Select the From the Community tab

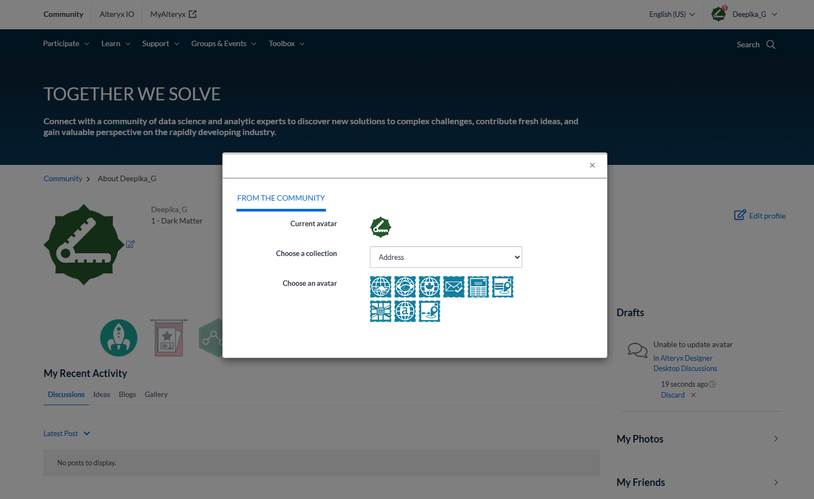point(281,198)
